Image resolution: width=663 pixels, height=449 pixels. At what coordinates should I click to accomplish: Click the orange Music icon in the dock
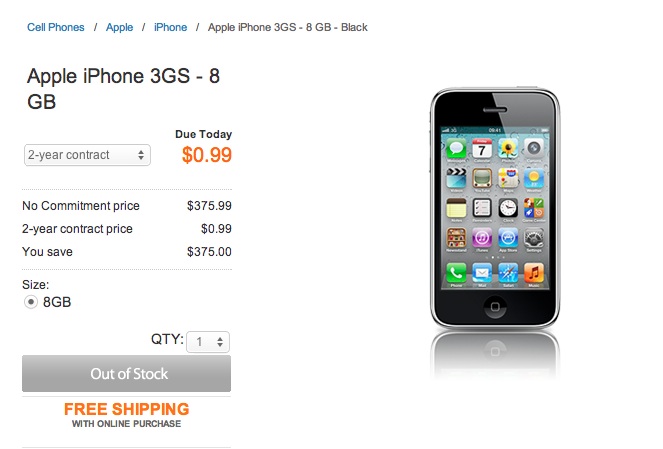[x=534, y=272]
